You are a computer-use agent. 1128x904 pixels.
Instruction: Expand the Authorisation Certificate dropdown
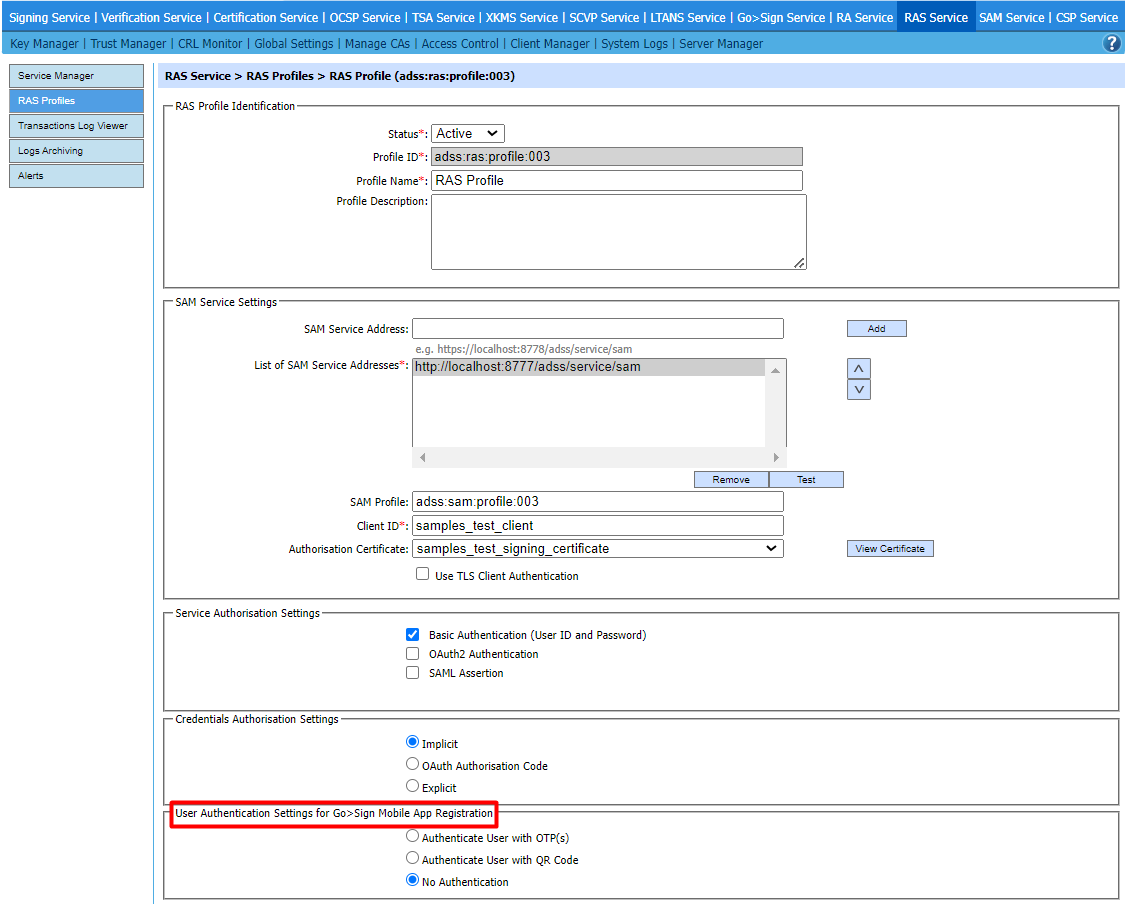597,548
